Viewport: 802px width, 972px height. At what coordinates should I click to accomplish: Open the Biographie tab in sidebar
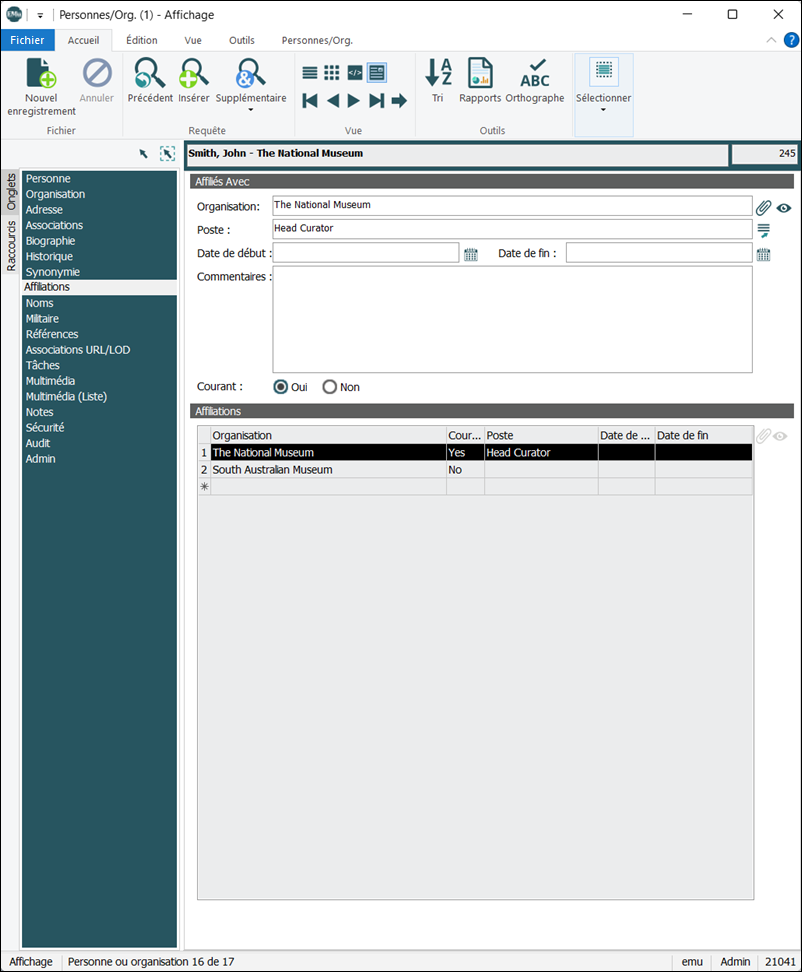(50, 241)
